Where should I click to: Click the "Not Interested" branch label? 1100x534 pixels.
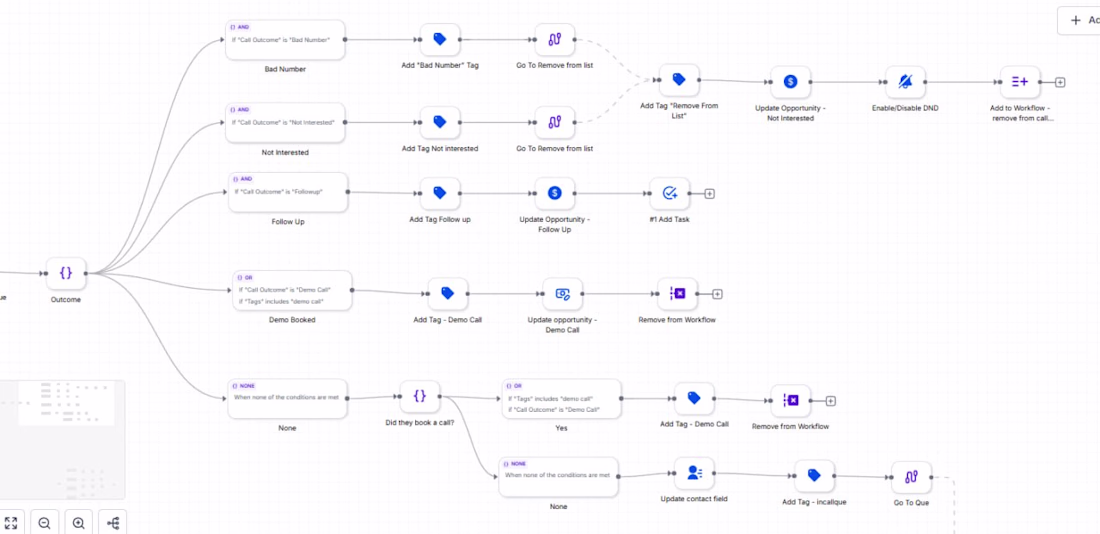pyautogui.click(x=285, y=152)
